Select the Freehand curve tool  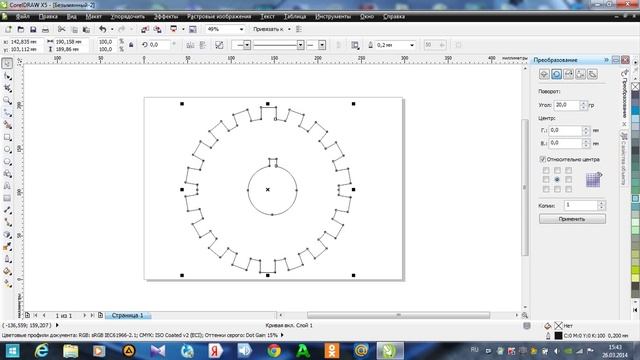(7, 113)
